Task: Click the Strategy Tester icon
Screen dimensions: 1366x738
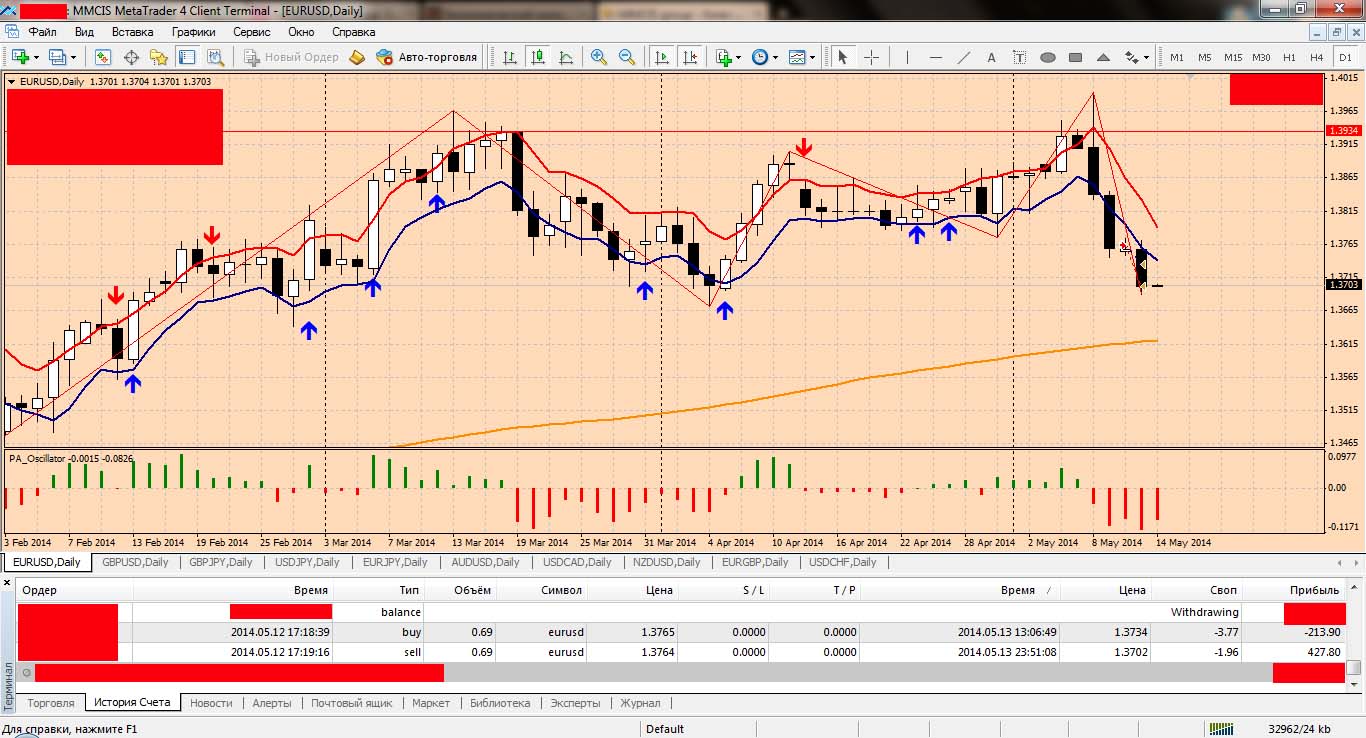Action: point(215,57)
